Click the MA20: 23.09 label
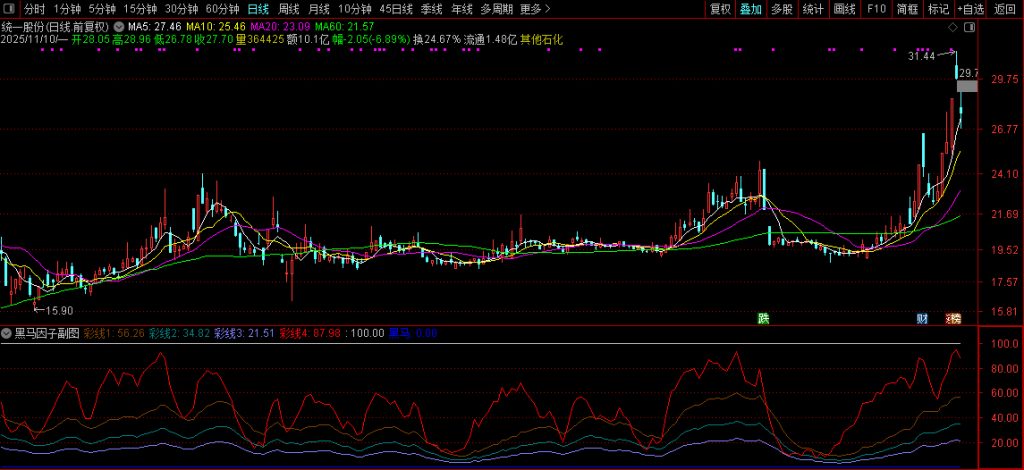This screenshot has width=1024, height=470. point(280,27)
